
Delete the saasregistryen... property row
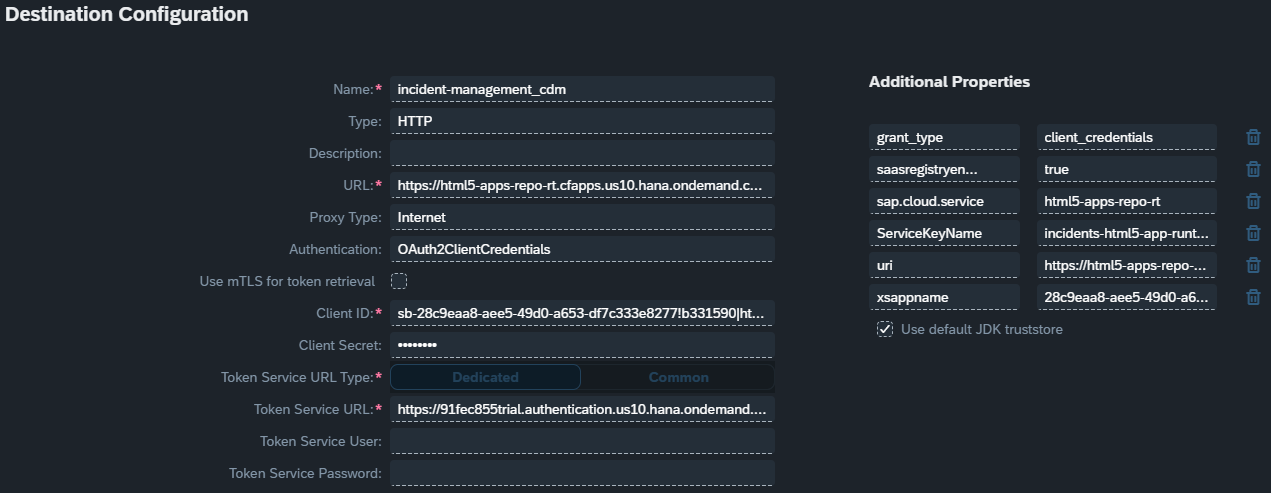(1253, 169)
